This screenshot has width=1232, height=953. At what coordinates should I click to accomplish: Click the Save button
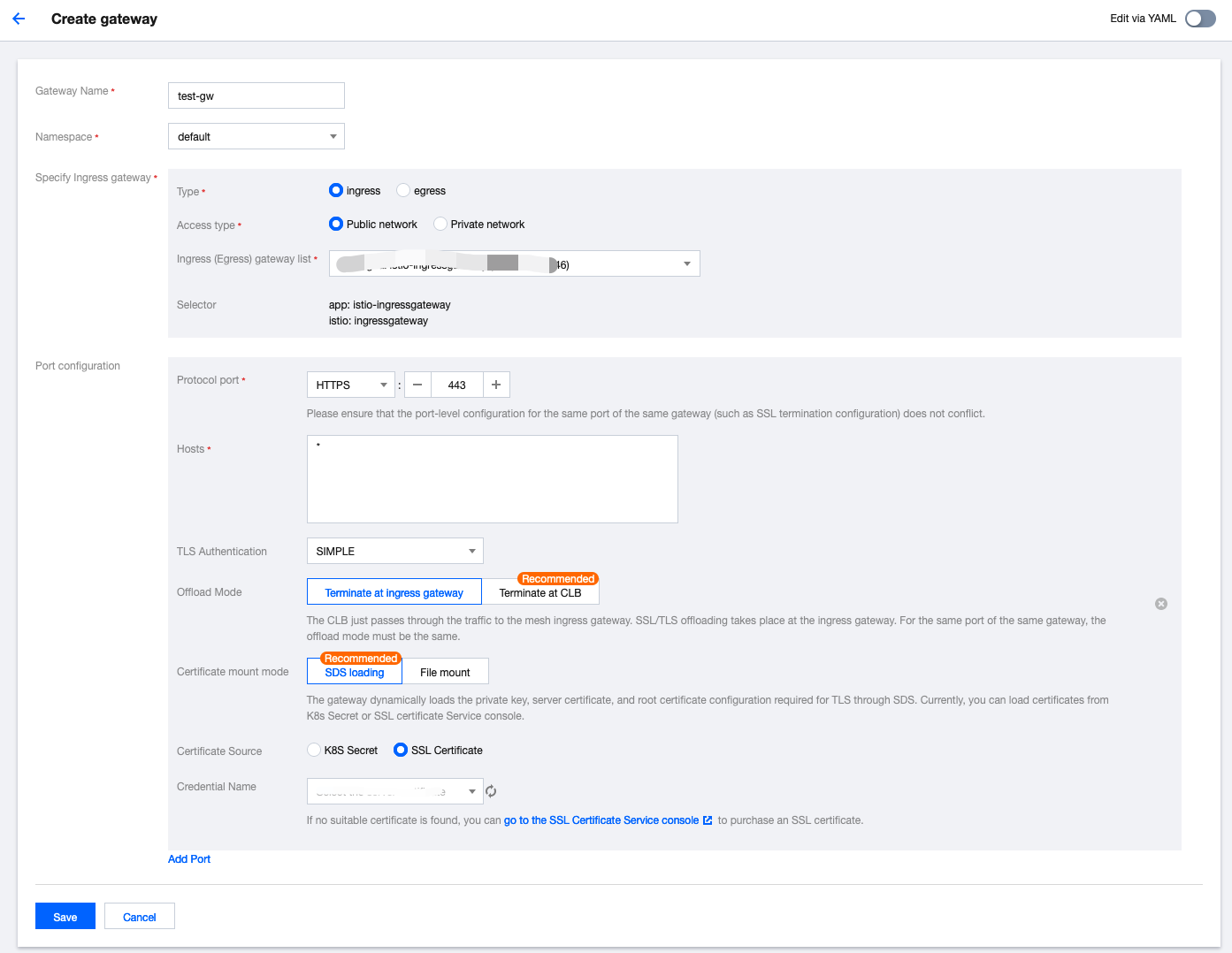click(x=65, y=917)
